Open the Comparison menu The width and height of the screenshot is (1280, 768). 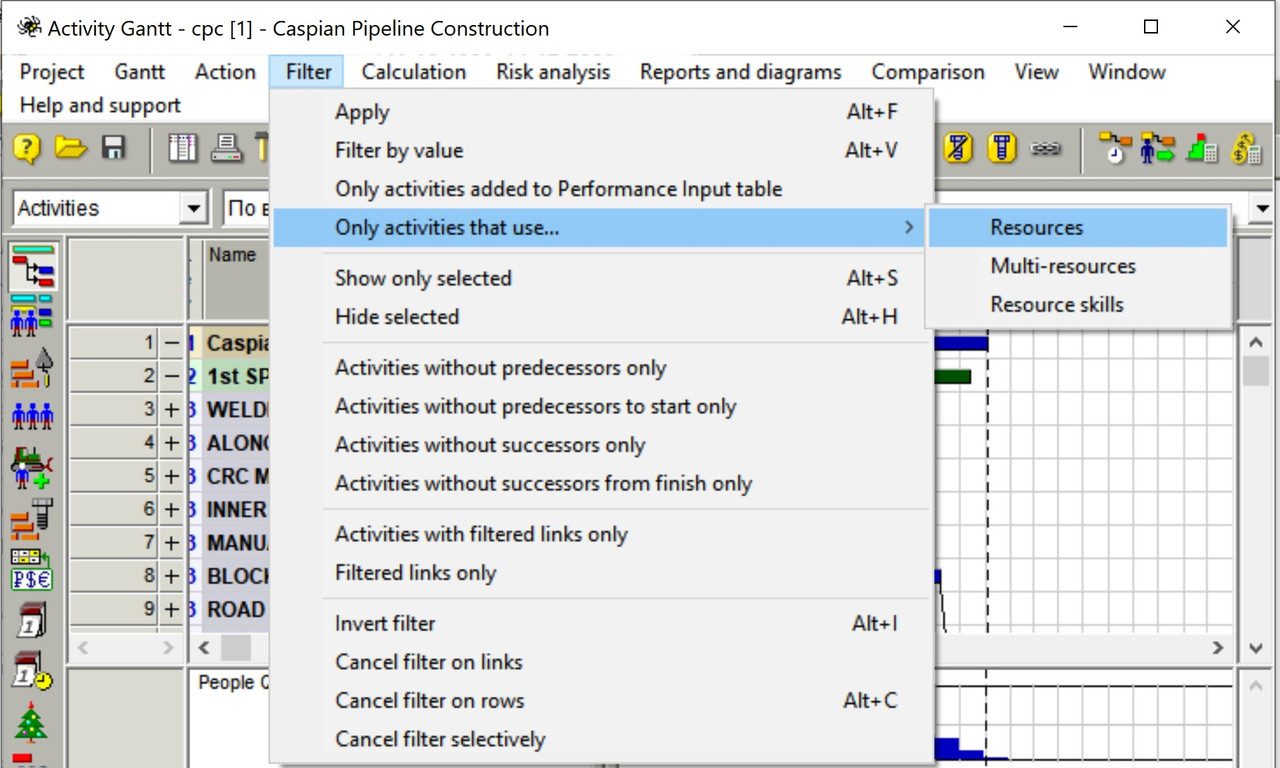click(928, 72)
